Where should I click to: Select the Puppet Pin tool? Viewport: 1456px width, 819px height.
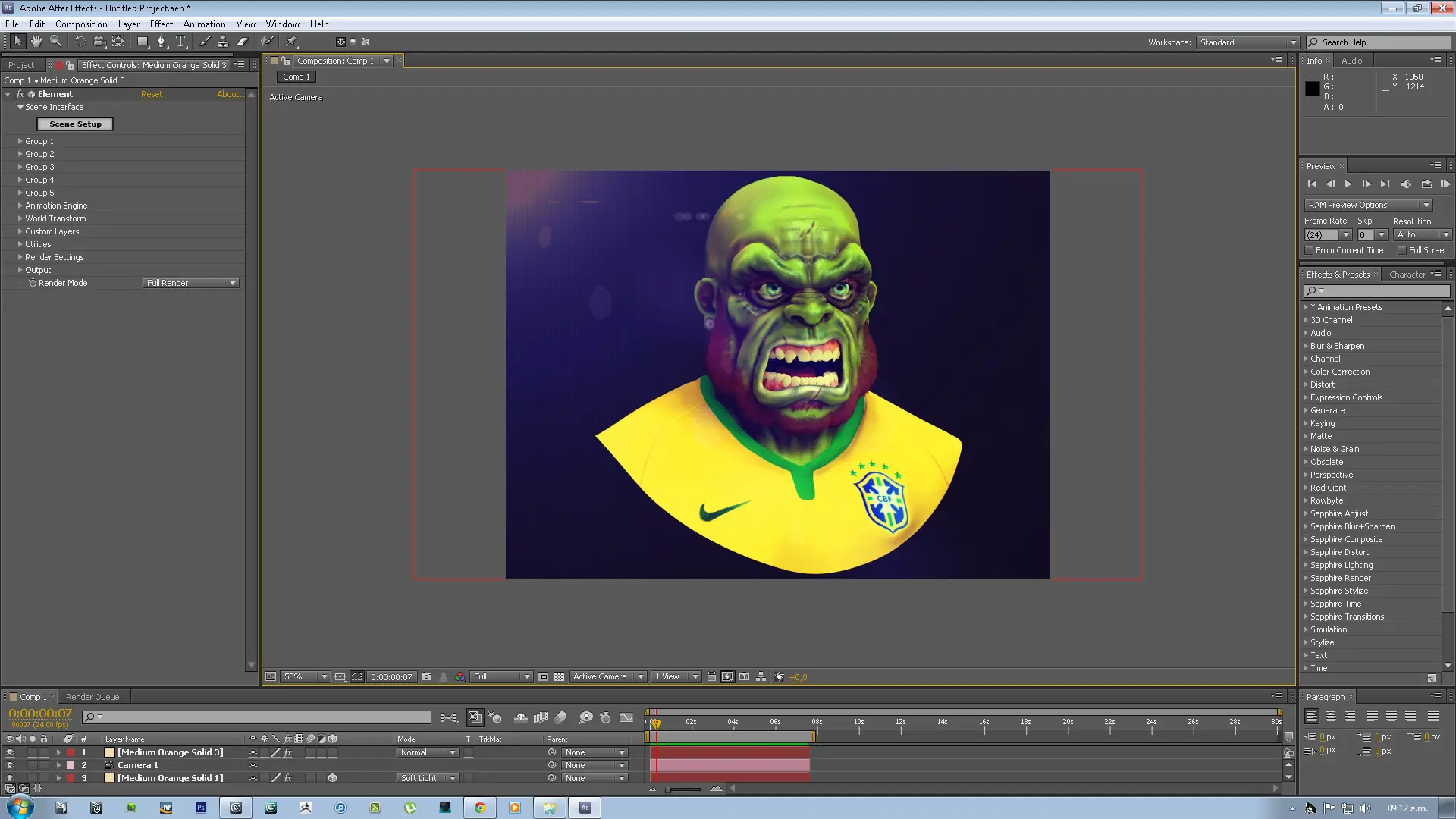(292, 42)
